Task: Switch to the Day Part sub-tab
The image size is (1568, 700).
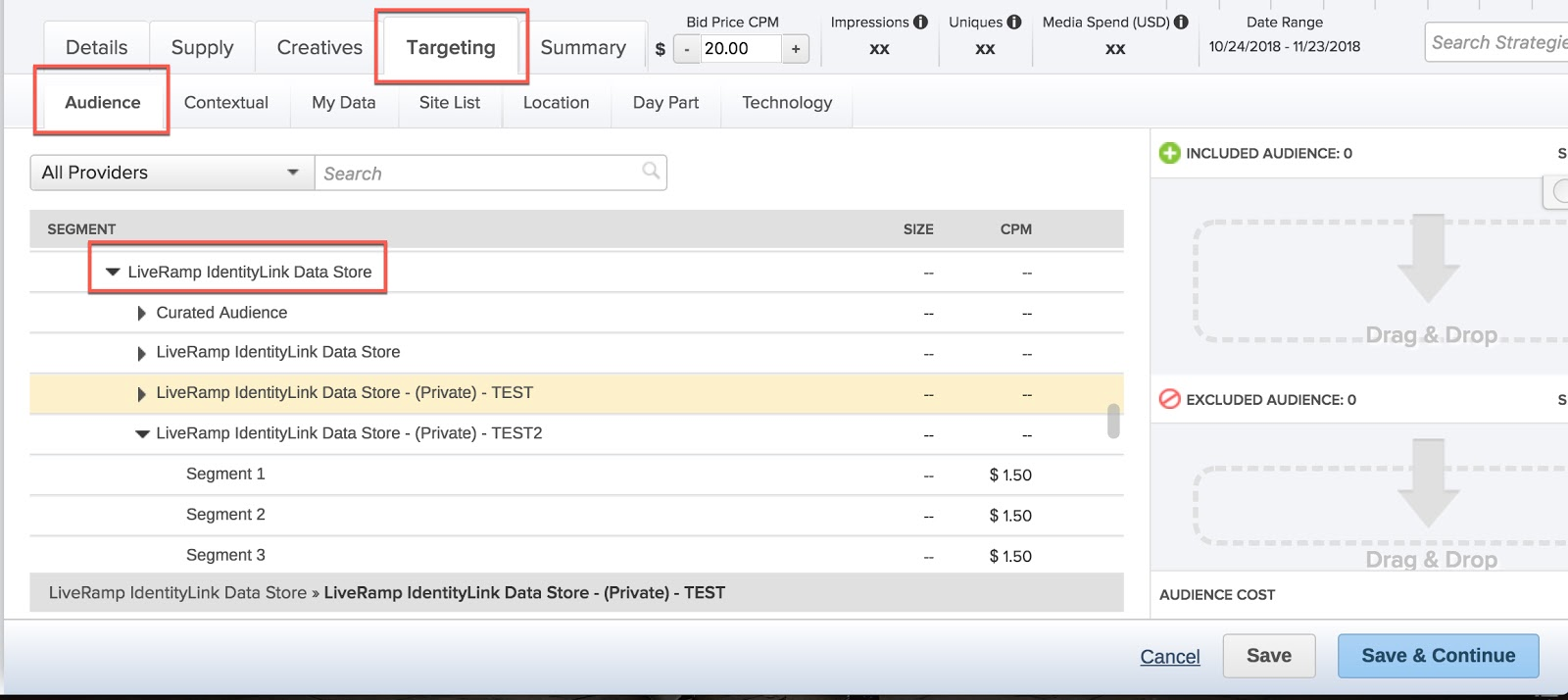Action: [665, 102]
